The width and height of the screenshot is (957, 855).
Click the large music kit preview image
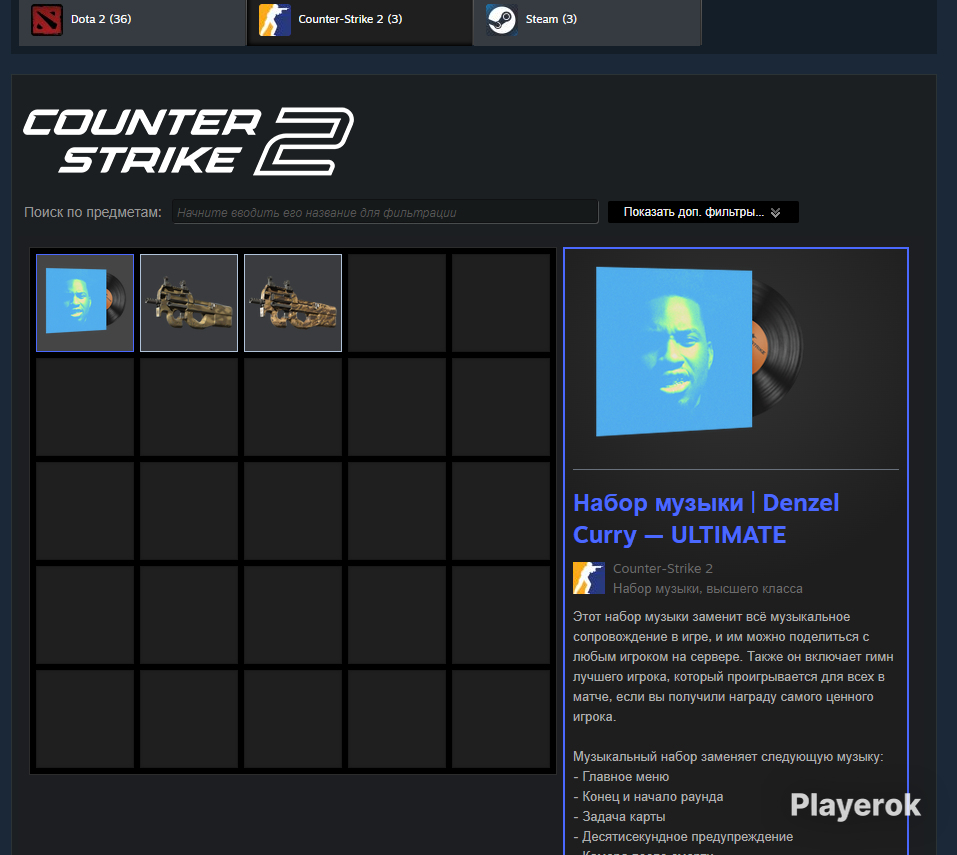coord(699,352)
